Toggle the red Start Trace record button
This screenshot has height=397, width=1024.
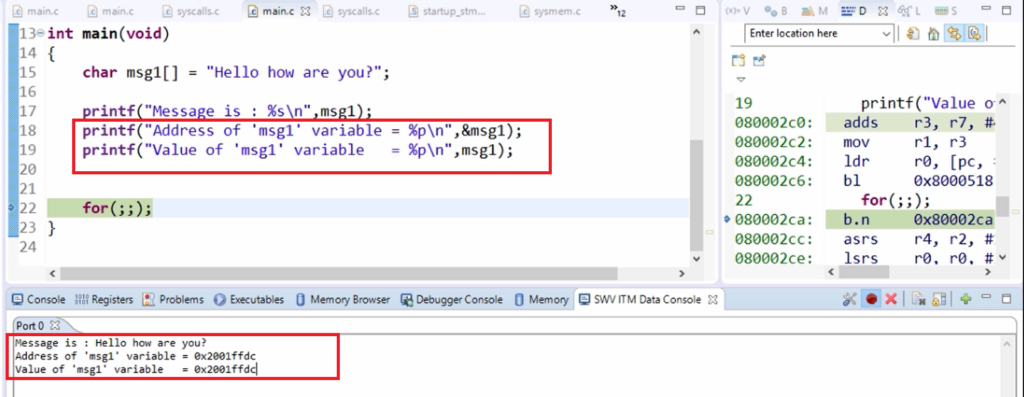pyautogui.click(x=871, y=299)
